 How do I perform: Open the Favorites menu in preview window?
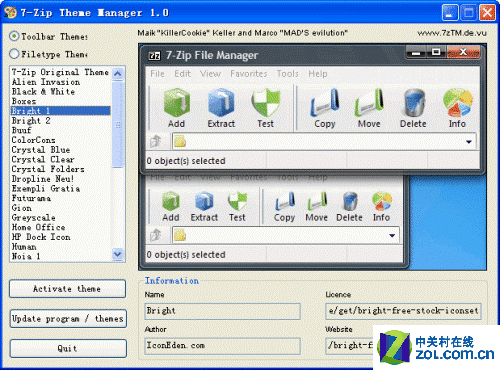pos(249,74)
